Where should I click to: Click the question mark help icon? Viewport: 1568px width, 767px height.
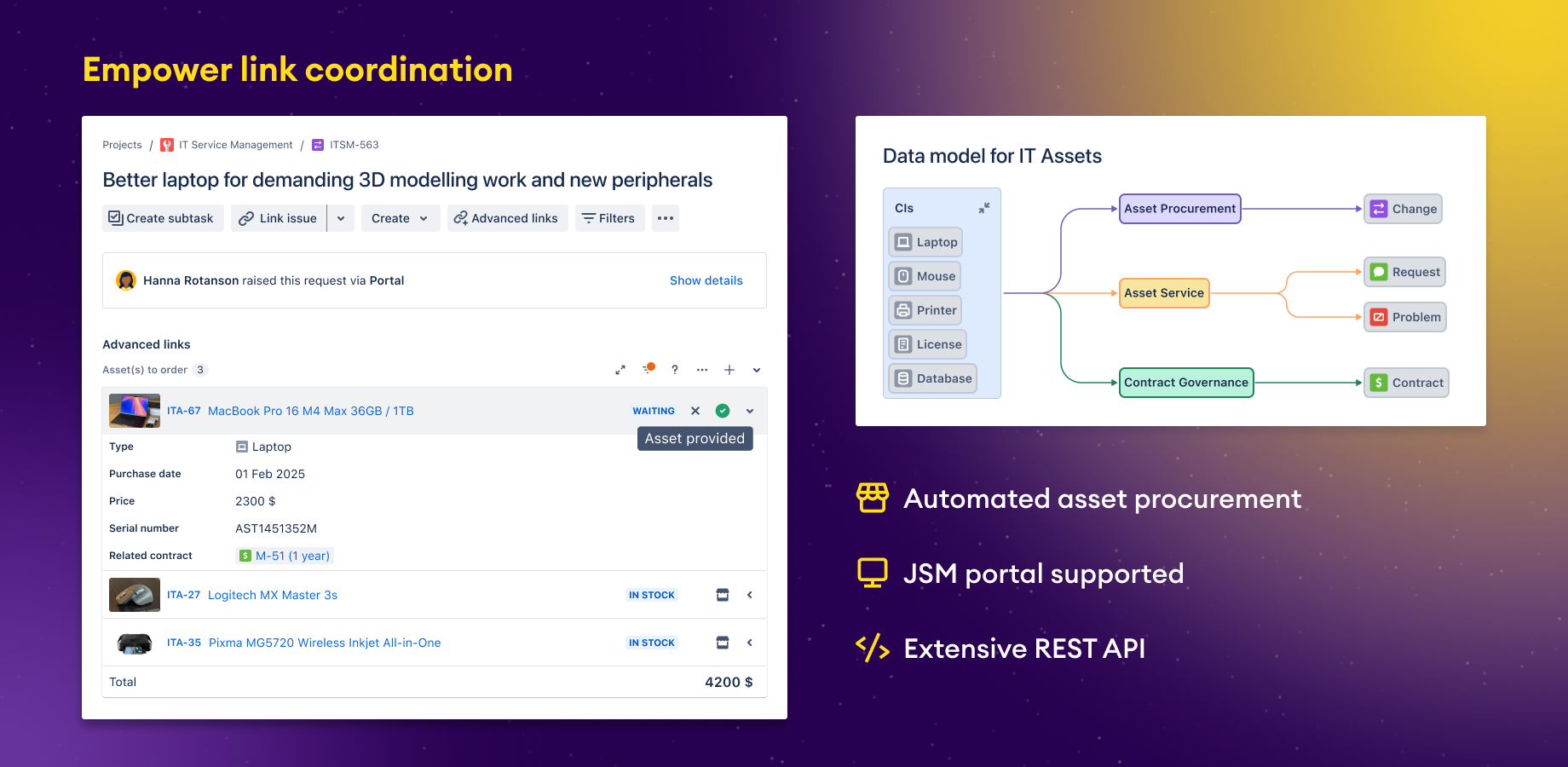[675, 370]
